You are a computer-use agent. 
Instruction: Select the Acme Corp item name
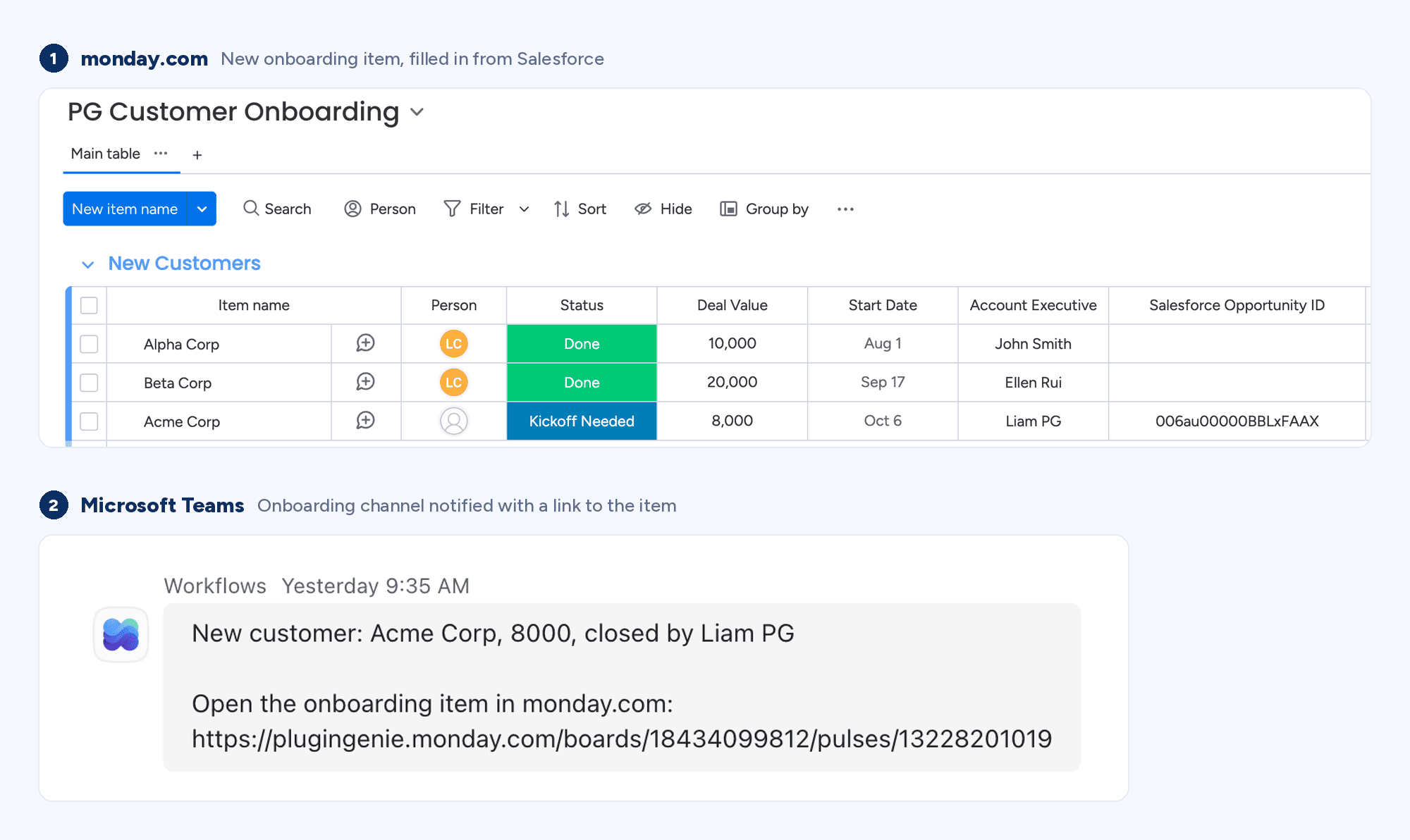[182, 421]
